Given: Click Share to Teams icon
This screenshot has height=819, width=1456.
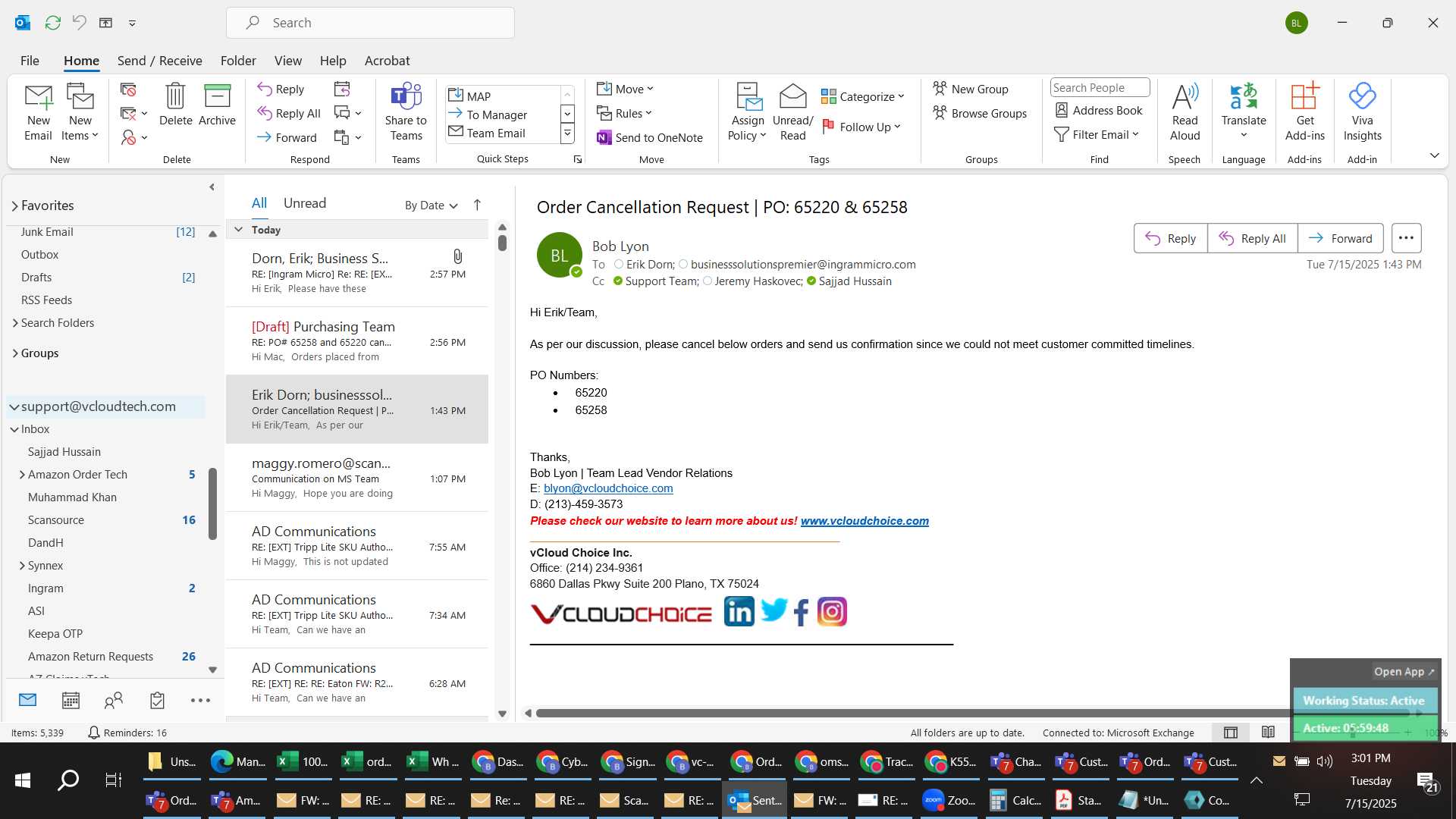Looking at the screenshot, I should coord(406,112).
